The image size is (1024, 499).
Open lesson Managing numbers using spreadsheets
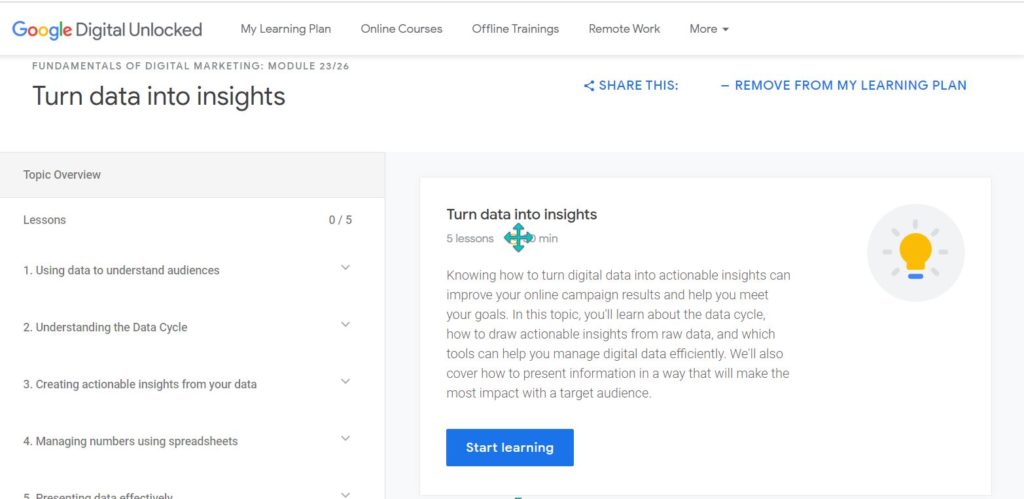point(131,441)
